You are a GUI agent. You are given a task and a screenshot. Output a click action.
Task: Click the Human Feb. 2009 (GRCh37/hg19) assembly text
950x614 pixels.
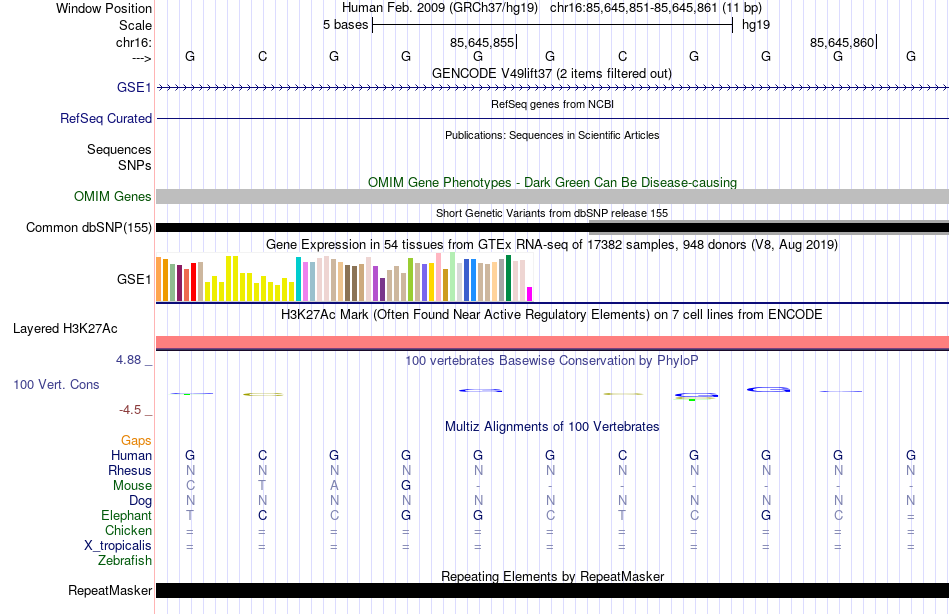coord(440,8)
